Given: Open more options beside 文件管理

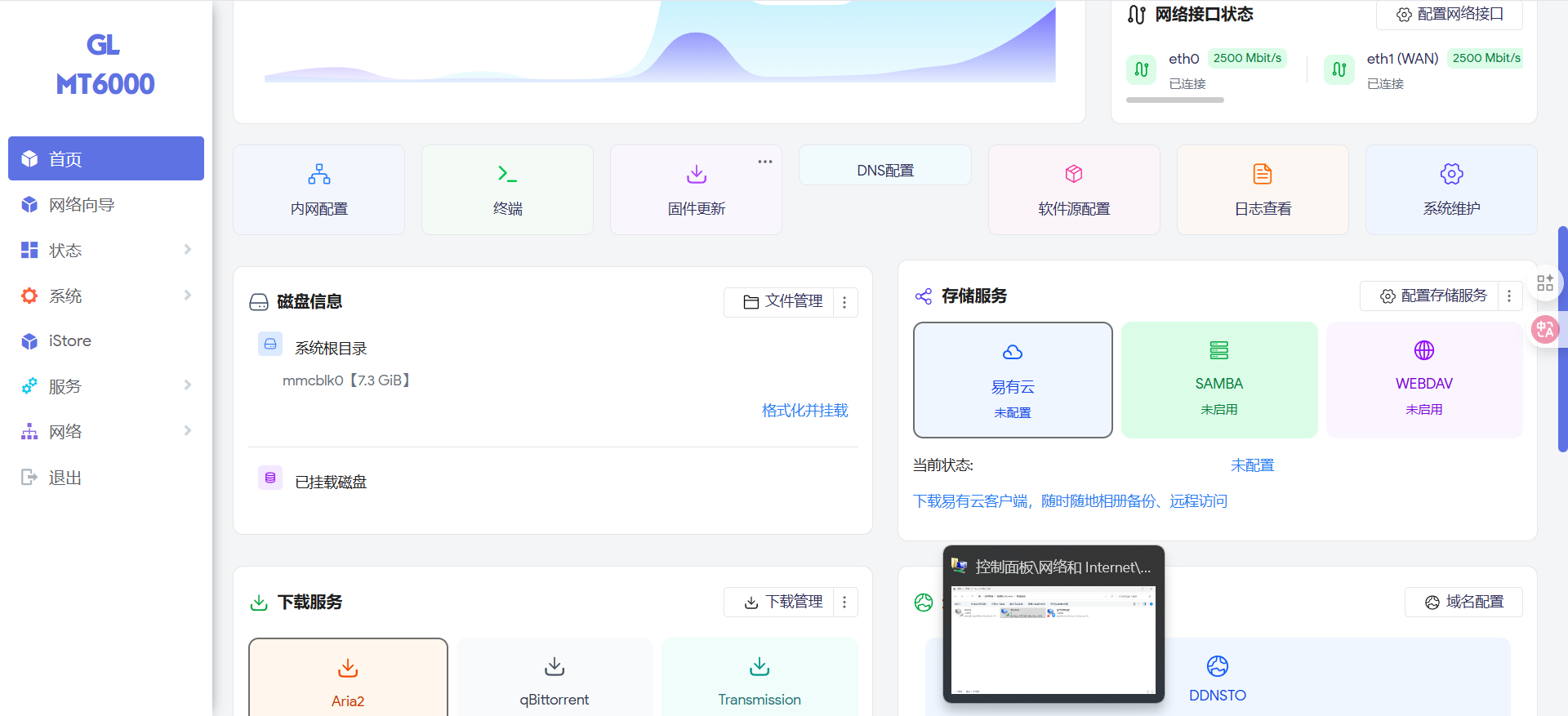Looking at the screenshot, I should [x=844, y=302].
